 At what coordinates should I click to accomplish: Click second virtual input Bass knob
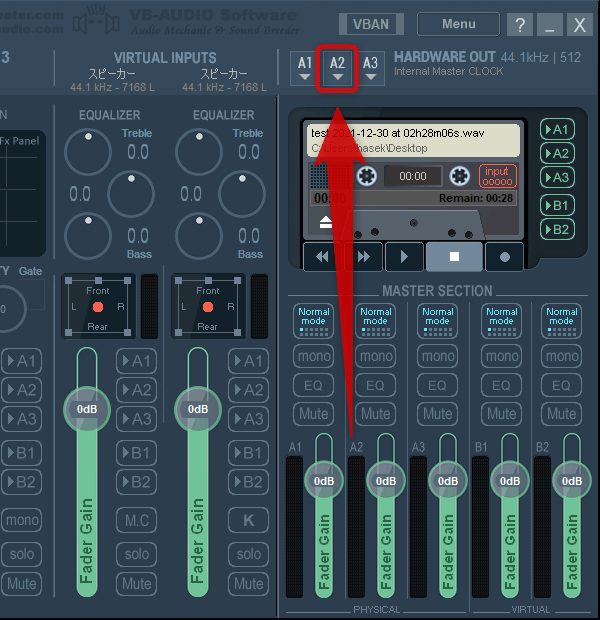pyautogui.click(x=199, y=236)
